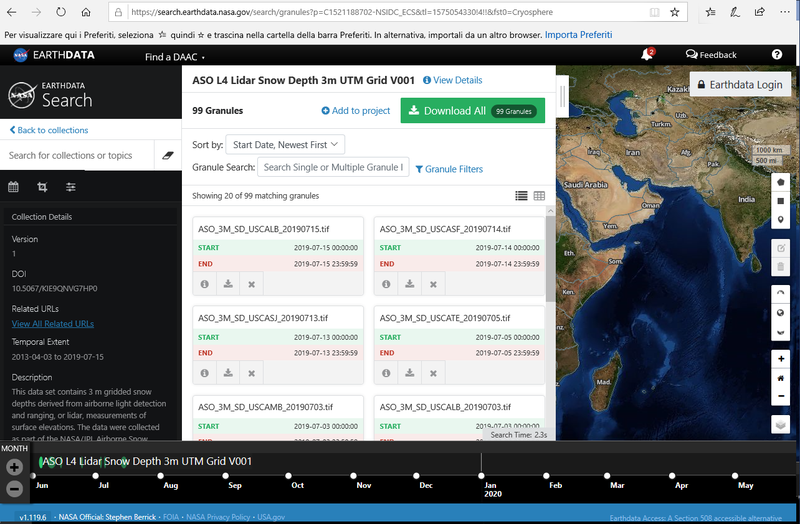Open View All Related URLs
This screenshot has height=524, width=800.
coord(53,323)
